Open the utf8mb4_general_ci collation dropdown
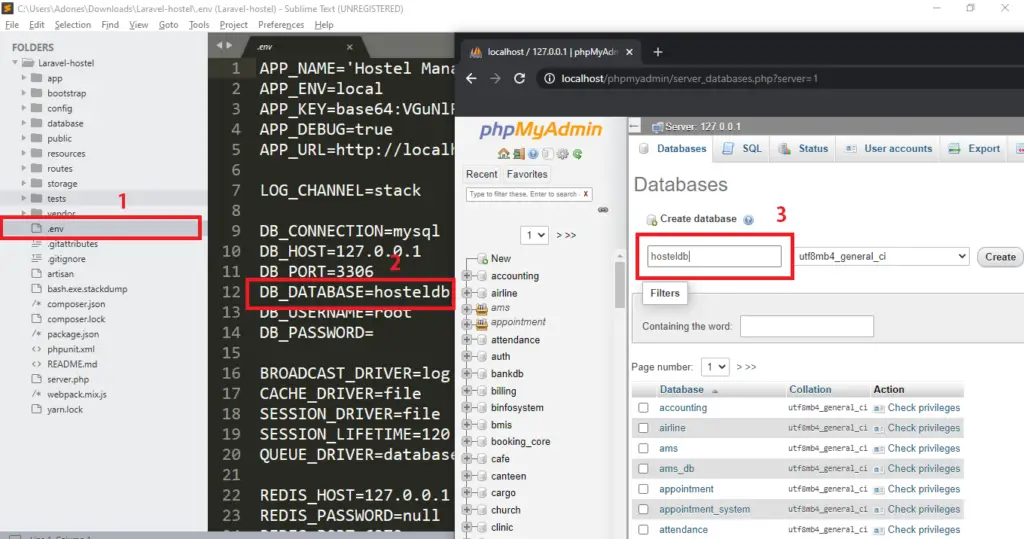1024x539 pixels. (881, 256)
